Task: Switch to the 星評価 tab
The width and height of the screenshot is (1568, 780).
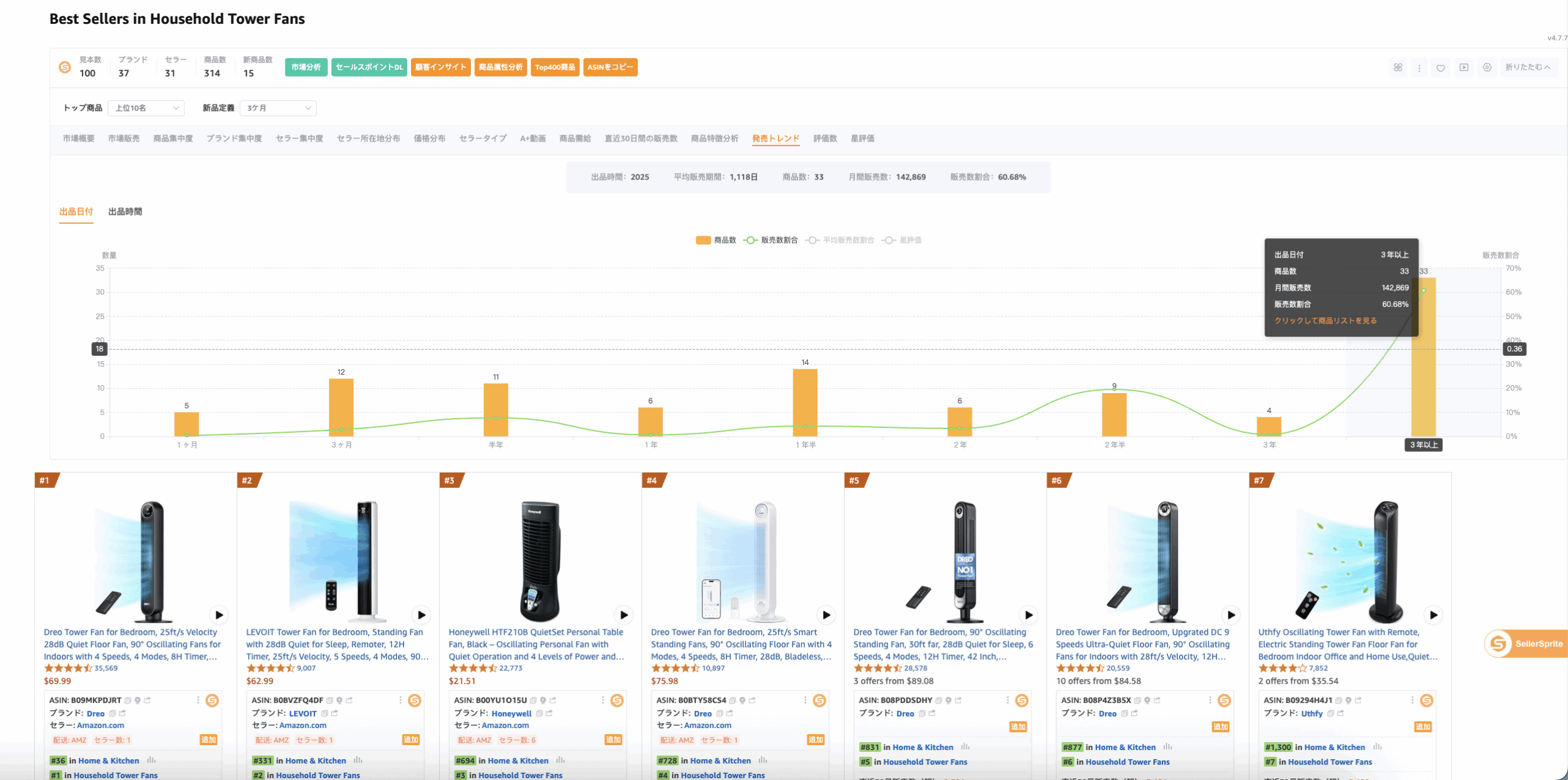Action: click(862, 139)
